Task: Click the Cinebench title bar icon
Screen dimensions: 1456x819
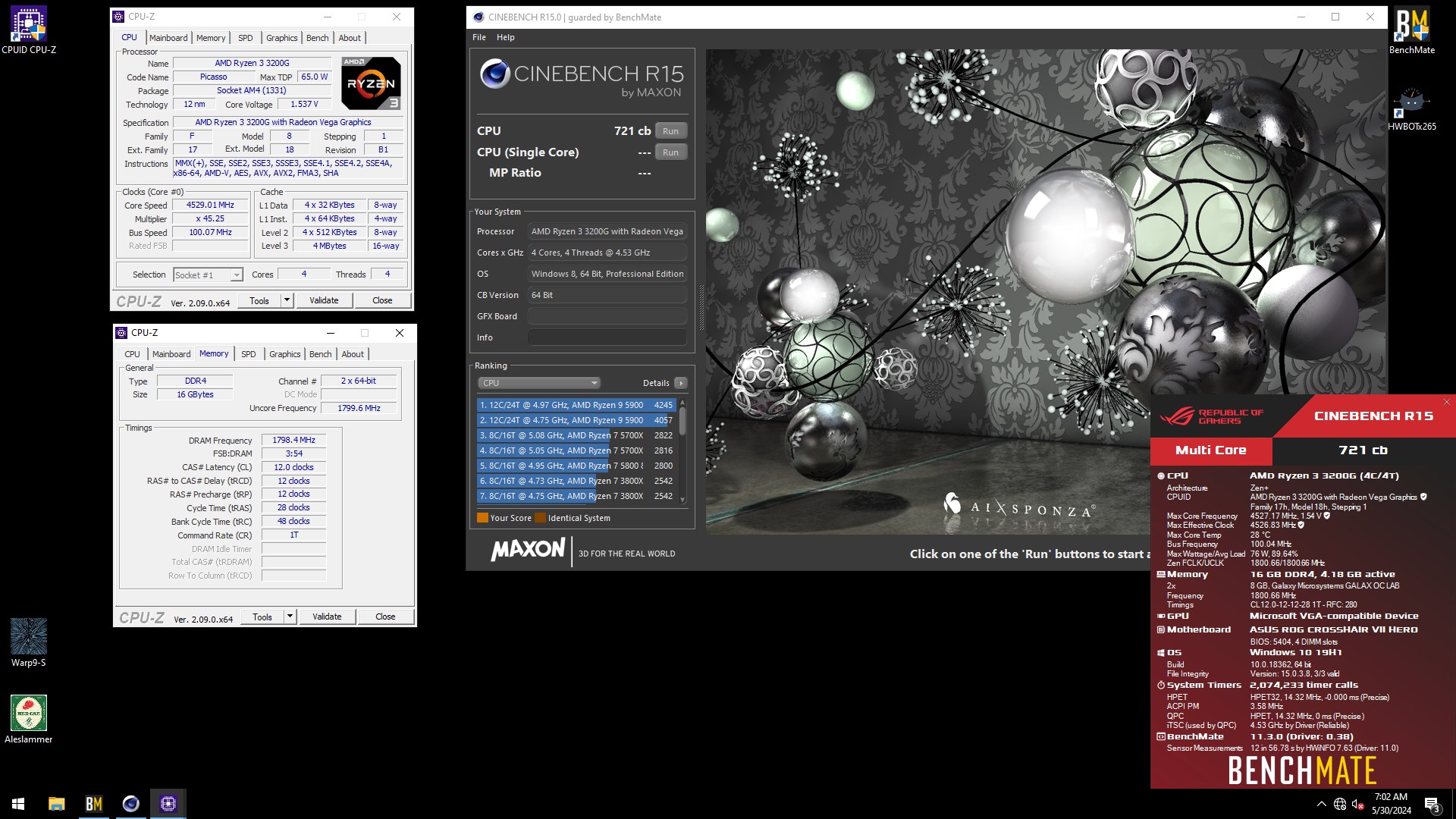Action: click(x=478, y=17)
